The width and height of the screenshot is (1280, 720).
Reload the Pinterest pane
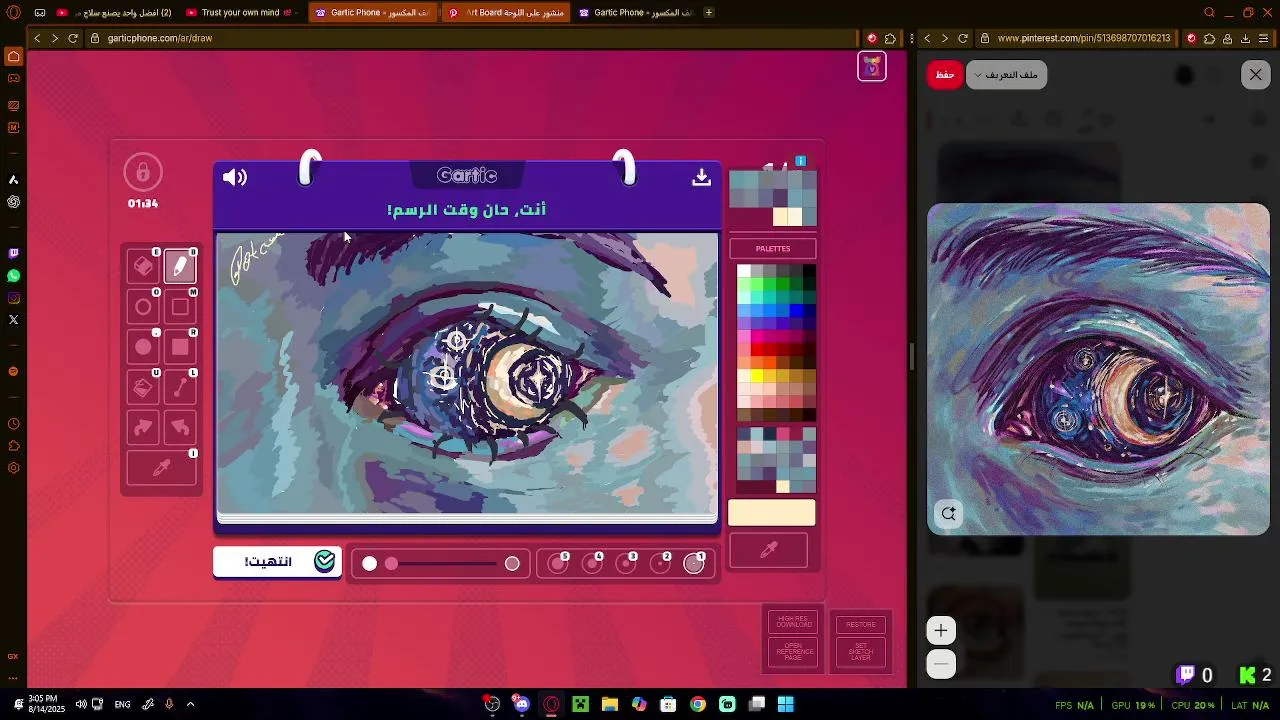(x=963, y=38)
